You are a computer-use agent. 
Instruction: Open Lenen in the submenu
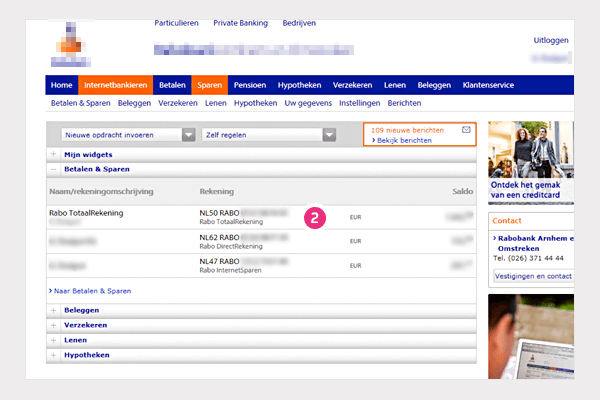(x=216, y=103)
